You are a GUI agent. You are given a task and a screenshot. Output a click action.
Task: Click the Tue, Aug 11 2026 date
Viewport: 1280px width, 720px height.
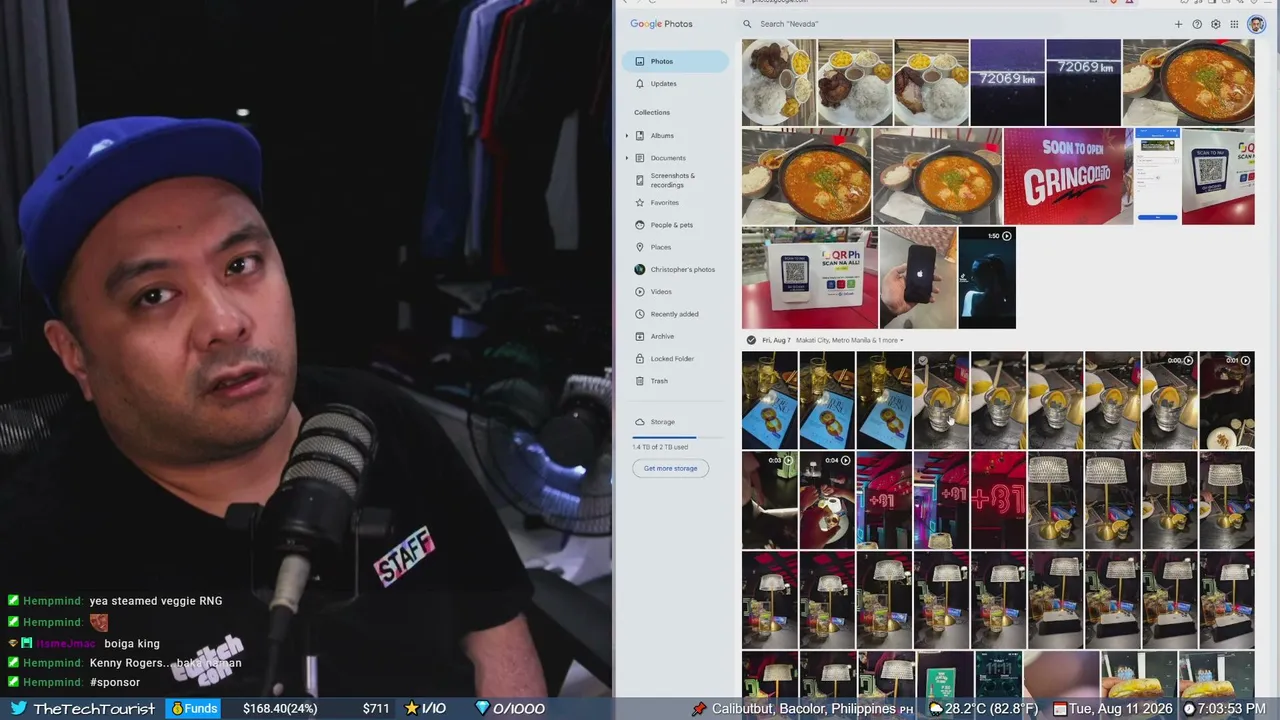coord(1122,708)
